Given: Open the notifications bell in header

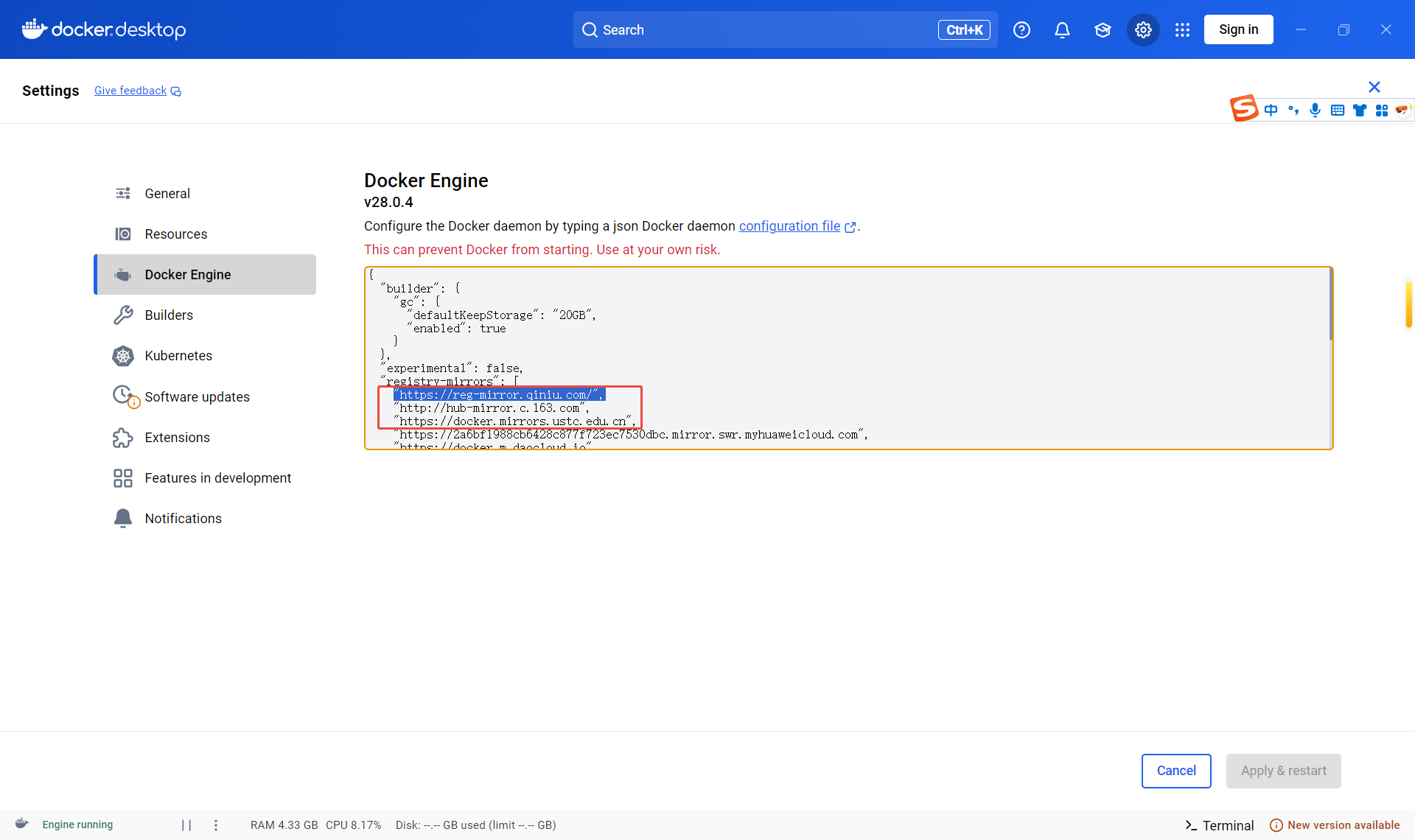Looking at the screenshot, I should point(1062,29).
